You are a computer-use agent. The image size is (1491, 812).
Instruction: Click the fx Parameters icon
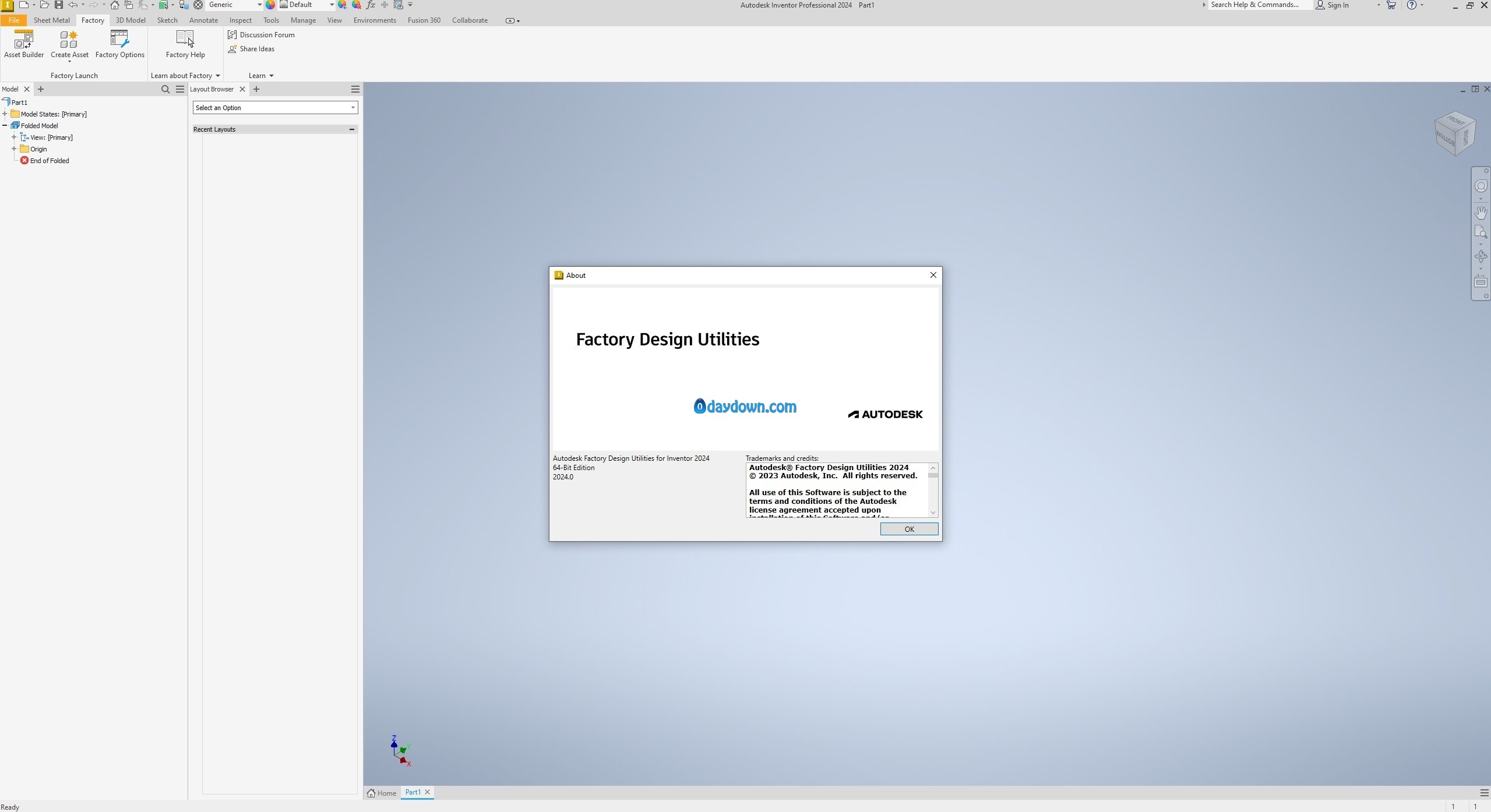tap(371, 5)
